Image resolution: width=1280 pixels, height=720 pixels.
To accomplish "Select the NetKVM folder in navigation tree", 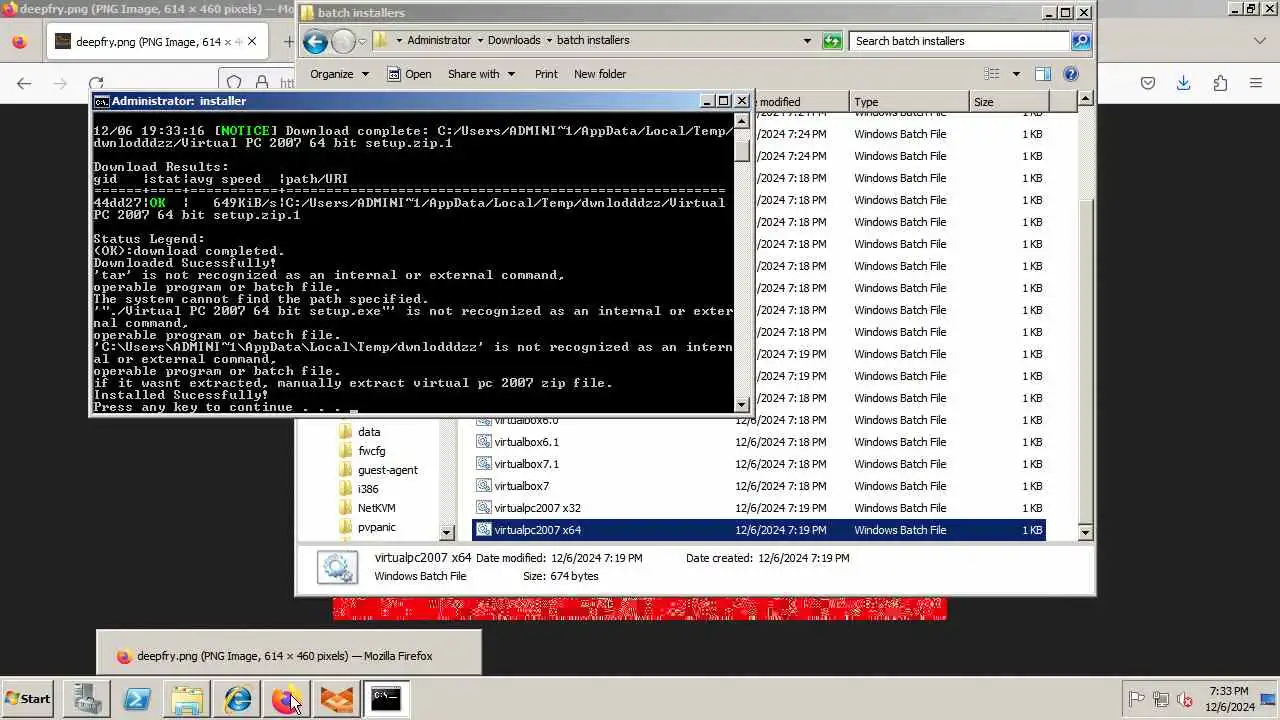I will [376, 508].
